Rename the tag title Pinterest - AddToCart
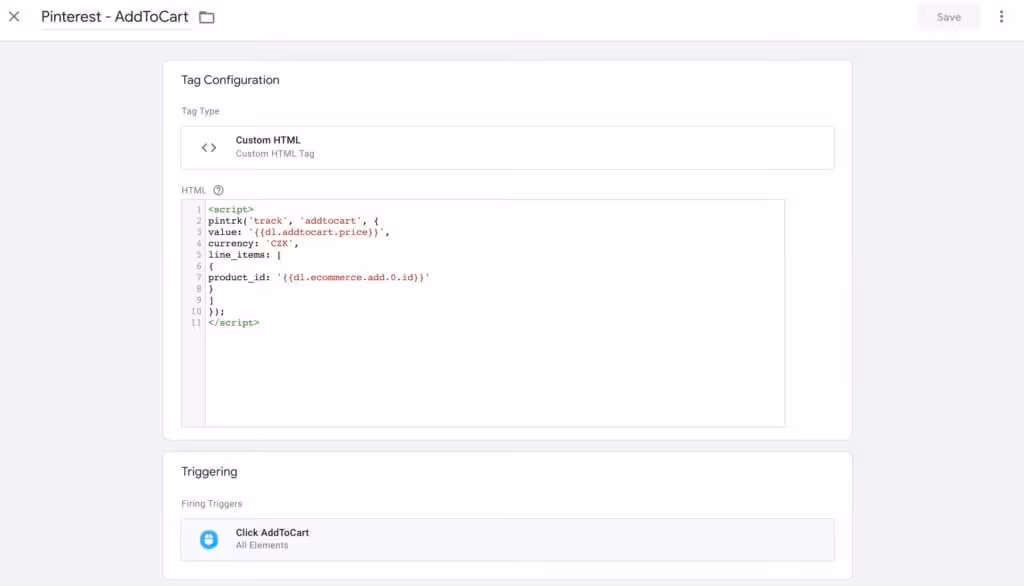 coord(114,17)
